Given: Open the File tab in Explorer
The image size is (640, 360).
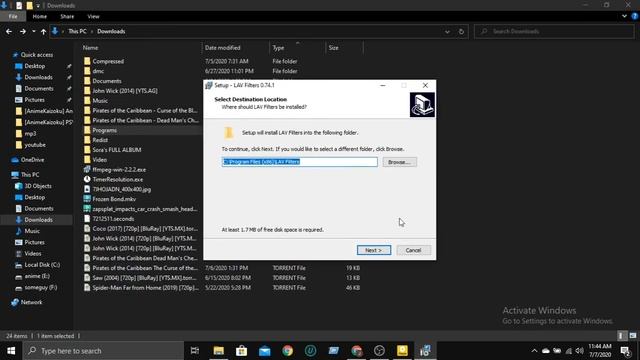Looking at the screenshot, I should [x=13, y=16].
